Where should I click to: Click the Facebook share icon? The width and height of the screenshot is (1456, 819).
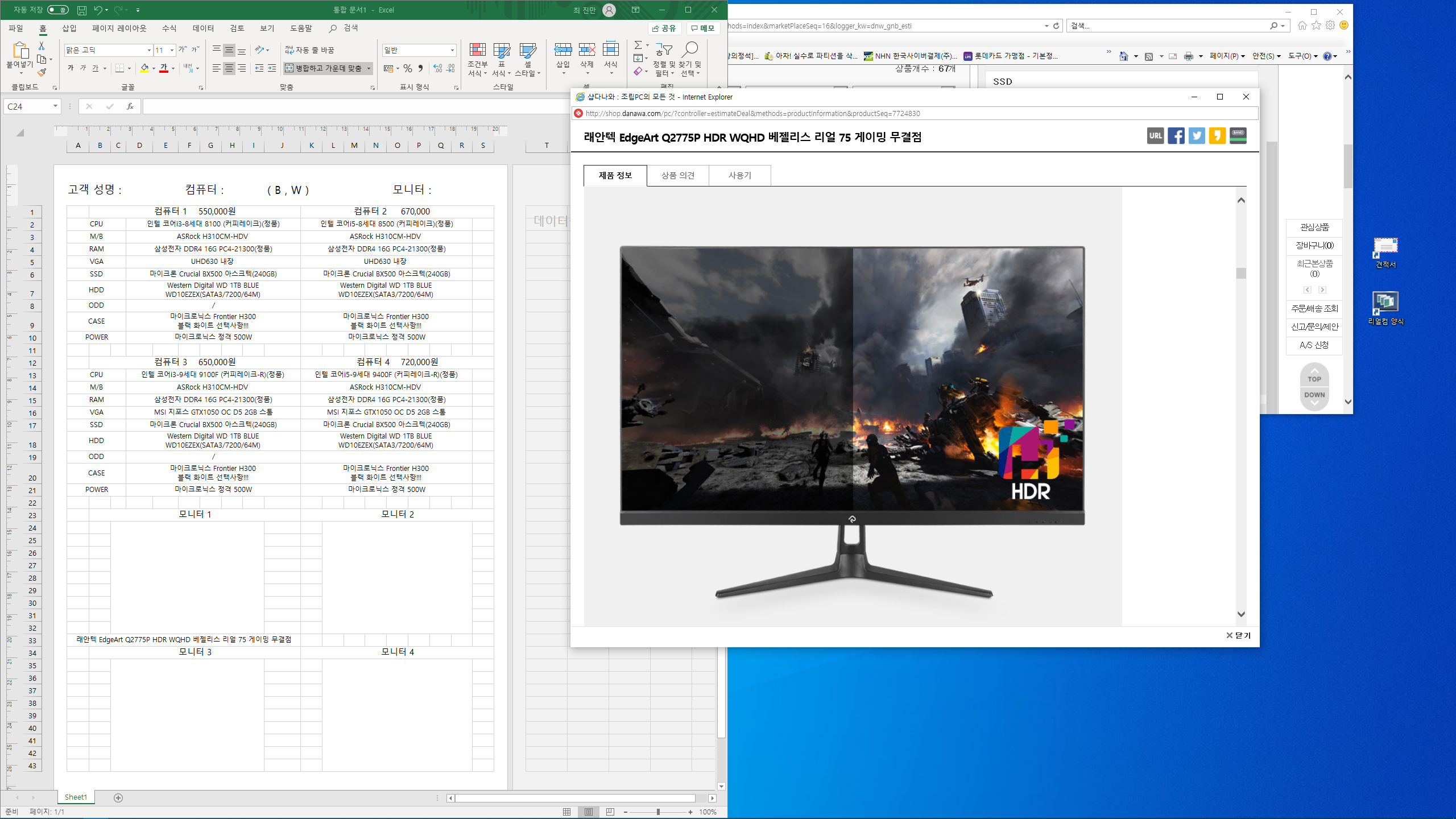[1176, 136]
